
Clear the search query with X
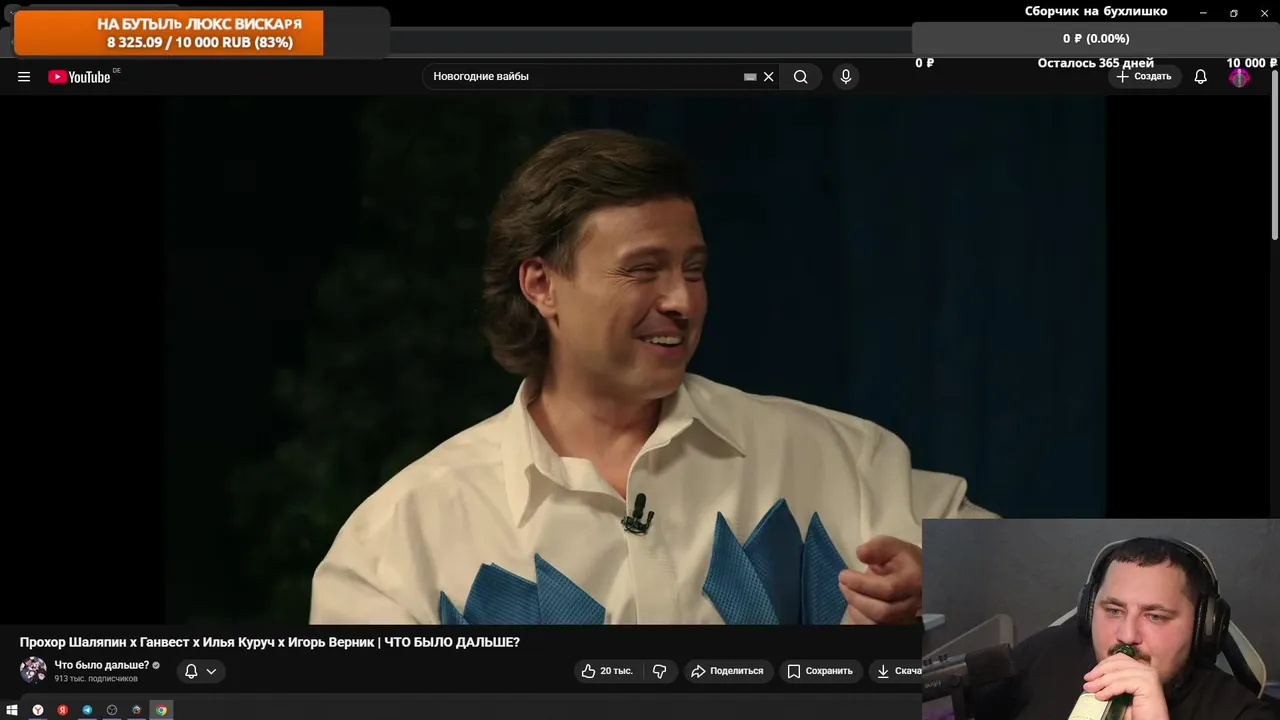click(x=769, y=77)
